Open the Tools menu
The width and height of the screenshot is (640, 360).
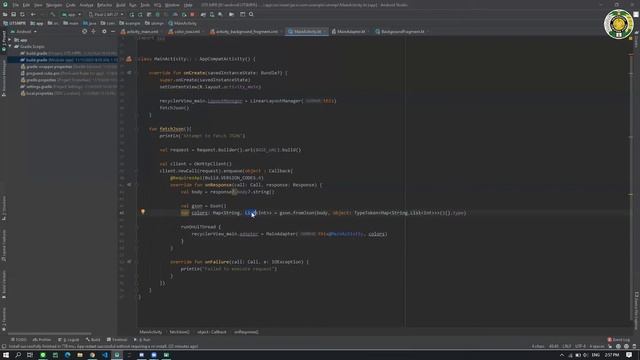(x=145, y=5)
